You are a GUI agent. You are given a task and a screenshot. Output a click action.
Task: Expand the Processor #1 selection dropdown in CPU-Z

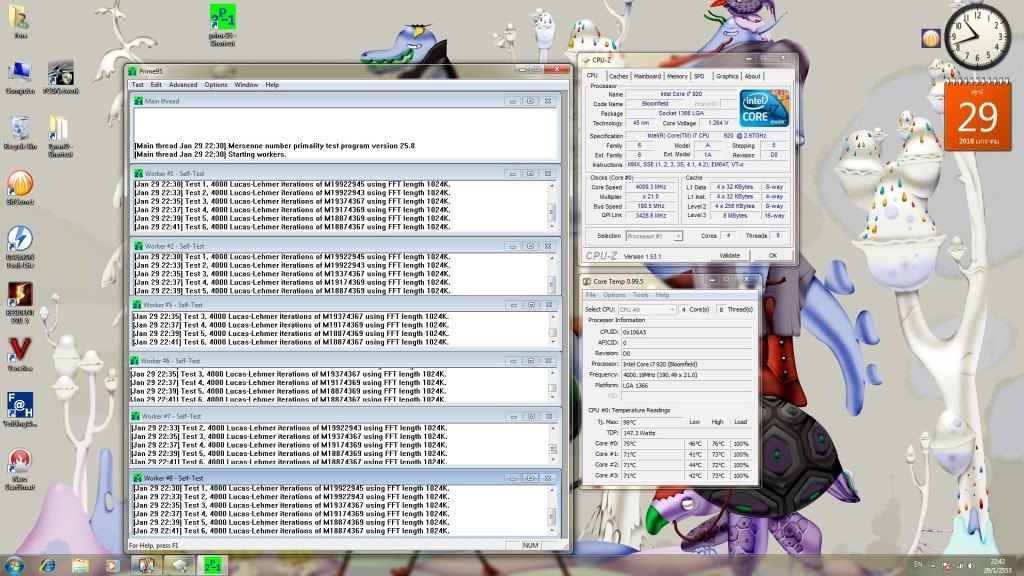coord(654,236)
